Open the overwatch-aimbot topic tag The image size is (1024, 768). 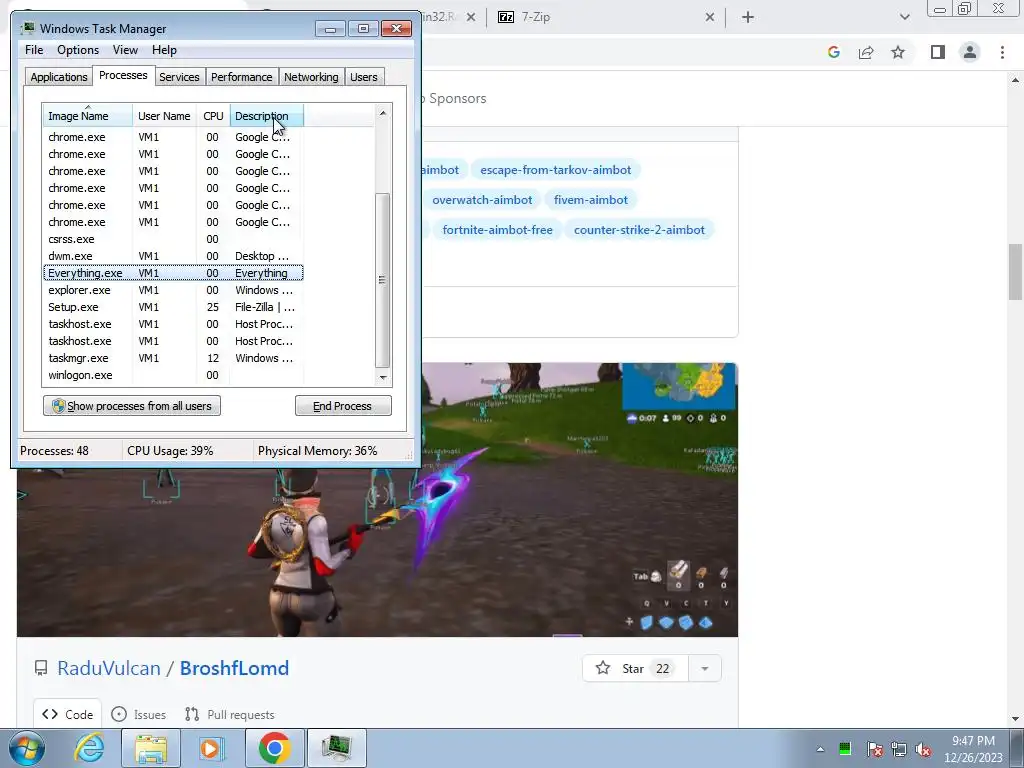point(482,200)
